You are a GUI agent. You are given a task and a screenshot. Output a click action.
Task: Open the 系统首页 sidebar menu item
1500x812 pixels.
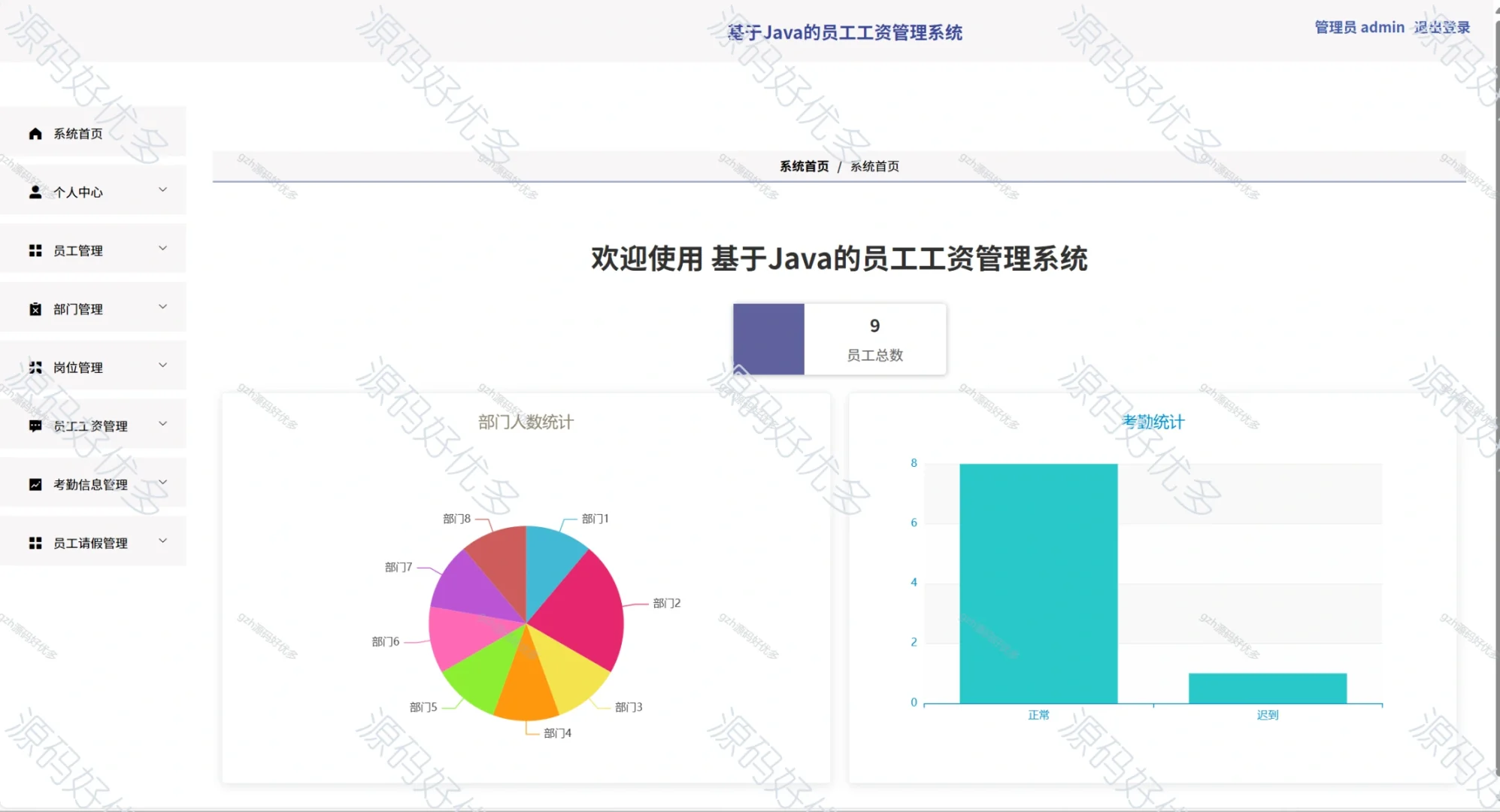pos(77,133)
